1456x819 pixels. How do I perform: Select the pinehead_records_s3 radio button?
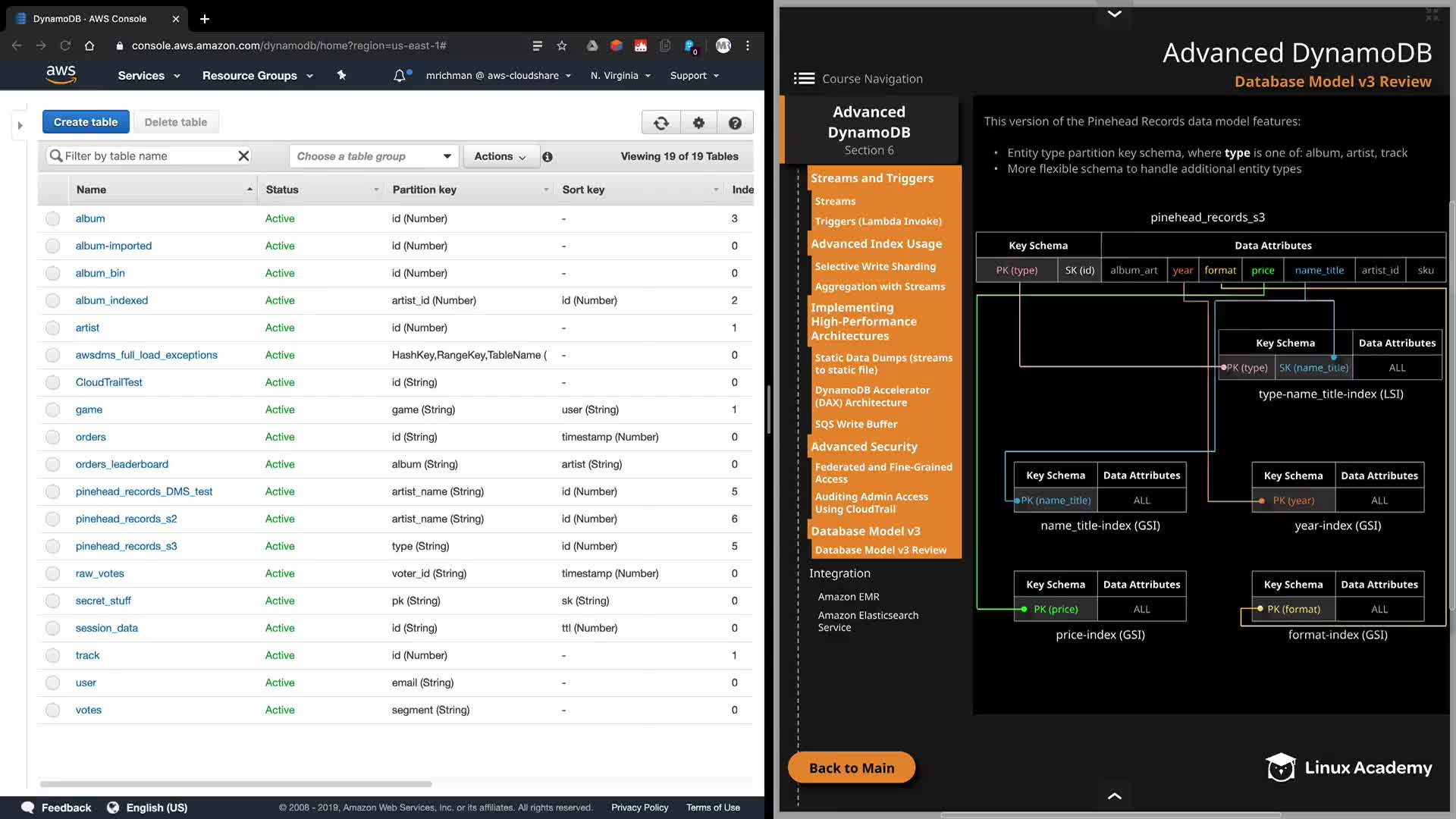[52, 547]
